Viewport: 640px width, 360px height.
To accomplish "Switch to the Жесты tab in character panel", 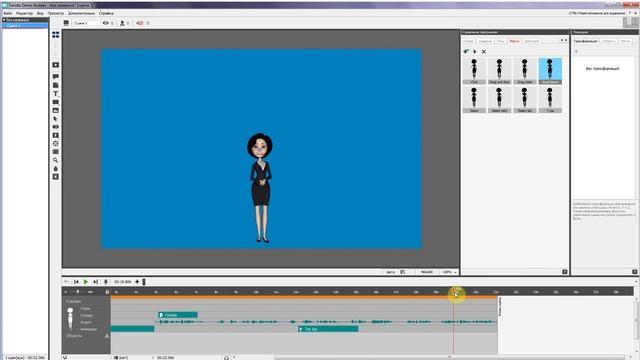I will 514,41.
